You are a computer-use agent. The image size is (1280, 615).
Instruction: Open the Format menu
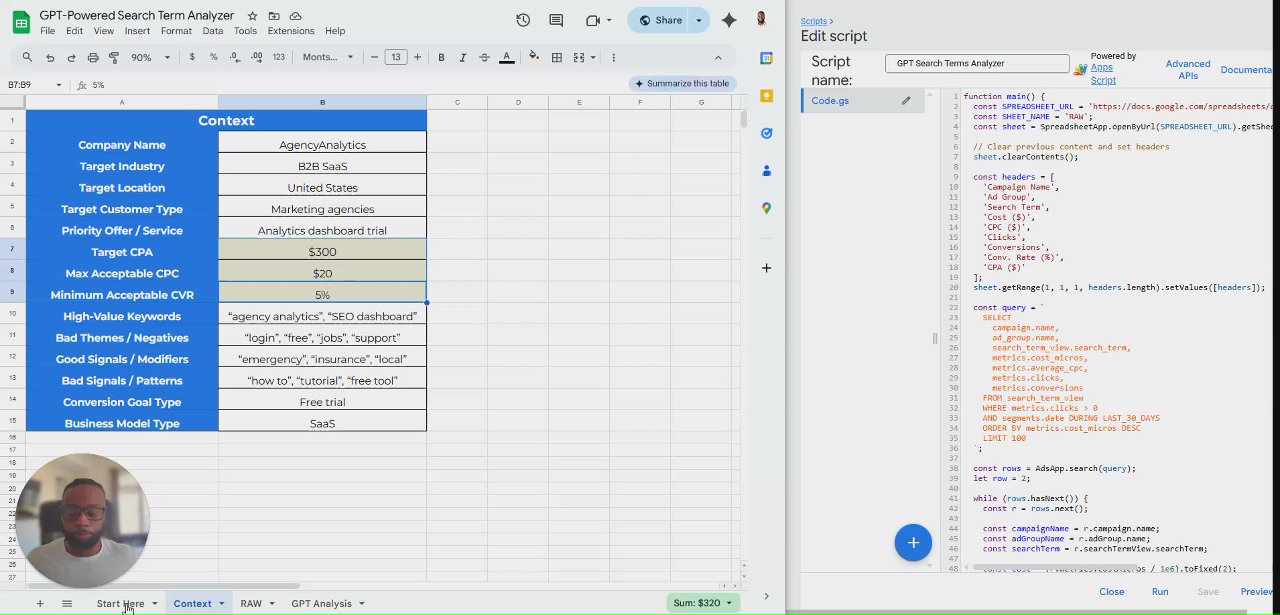pos(176,31)
